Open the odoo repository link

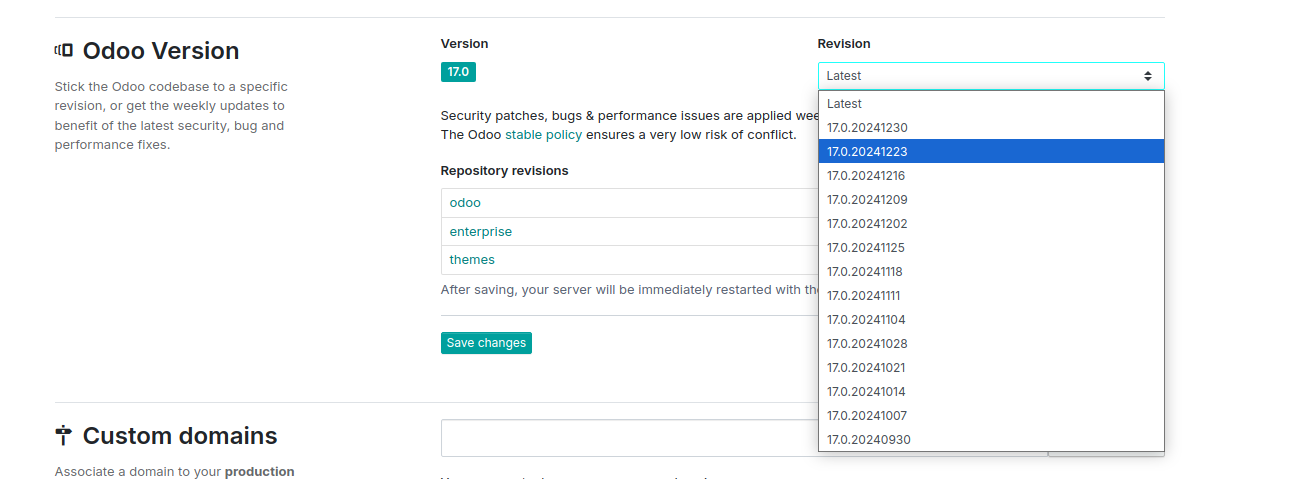click(465, 203)
